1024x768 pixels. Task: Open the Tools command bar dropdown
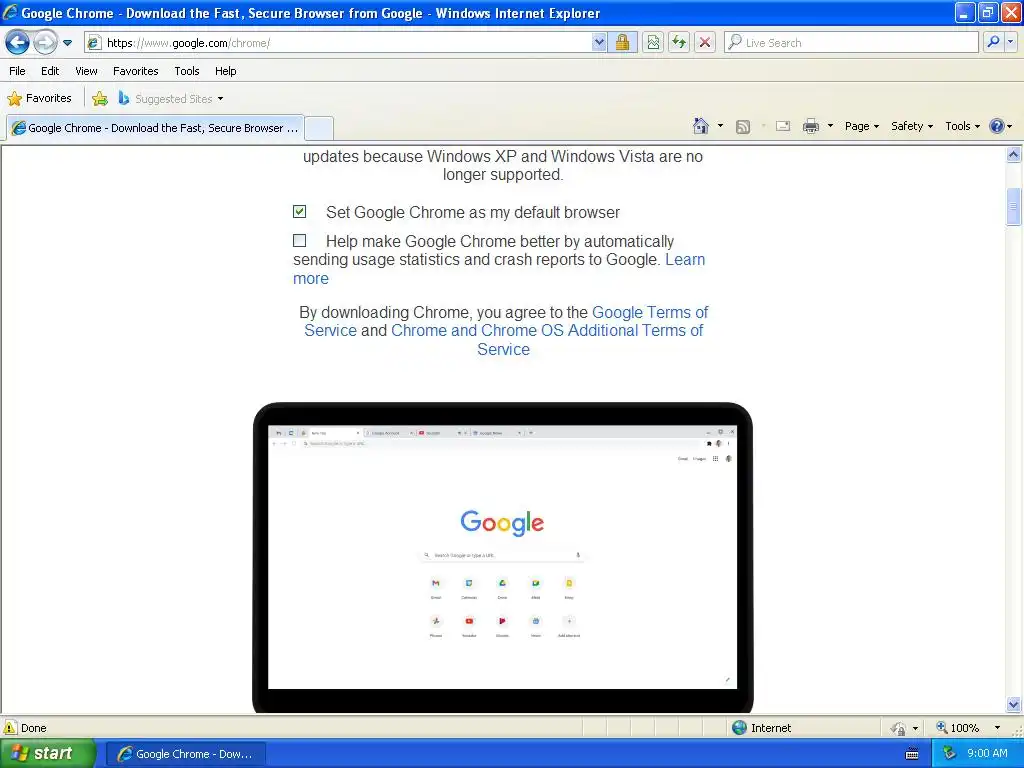tap(962, 126)
